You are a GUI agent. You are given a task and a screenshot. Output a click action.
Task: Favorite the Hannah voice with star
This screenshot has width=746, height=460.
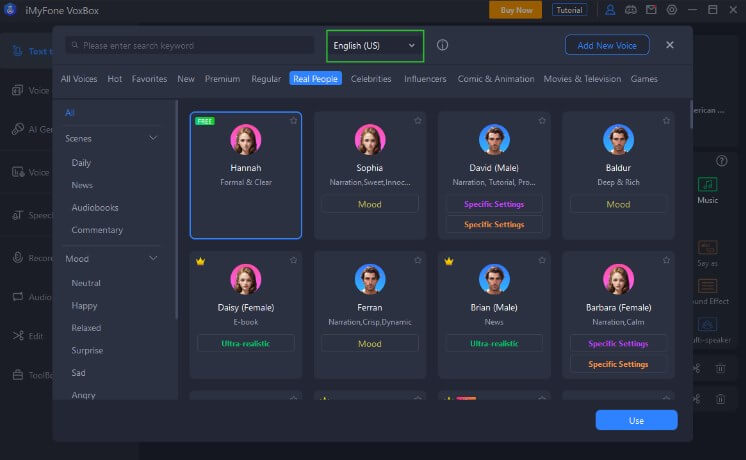point(294,121)
